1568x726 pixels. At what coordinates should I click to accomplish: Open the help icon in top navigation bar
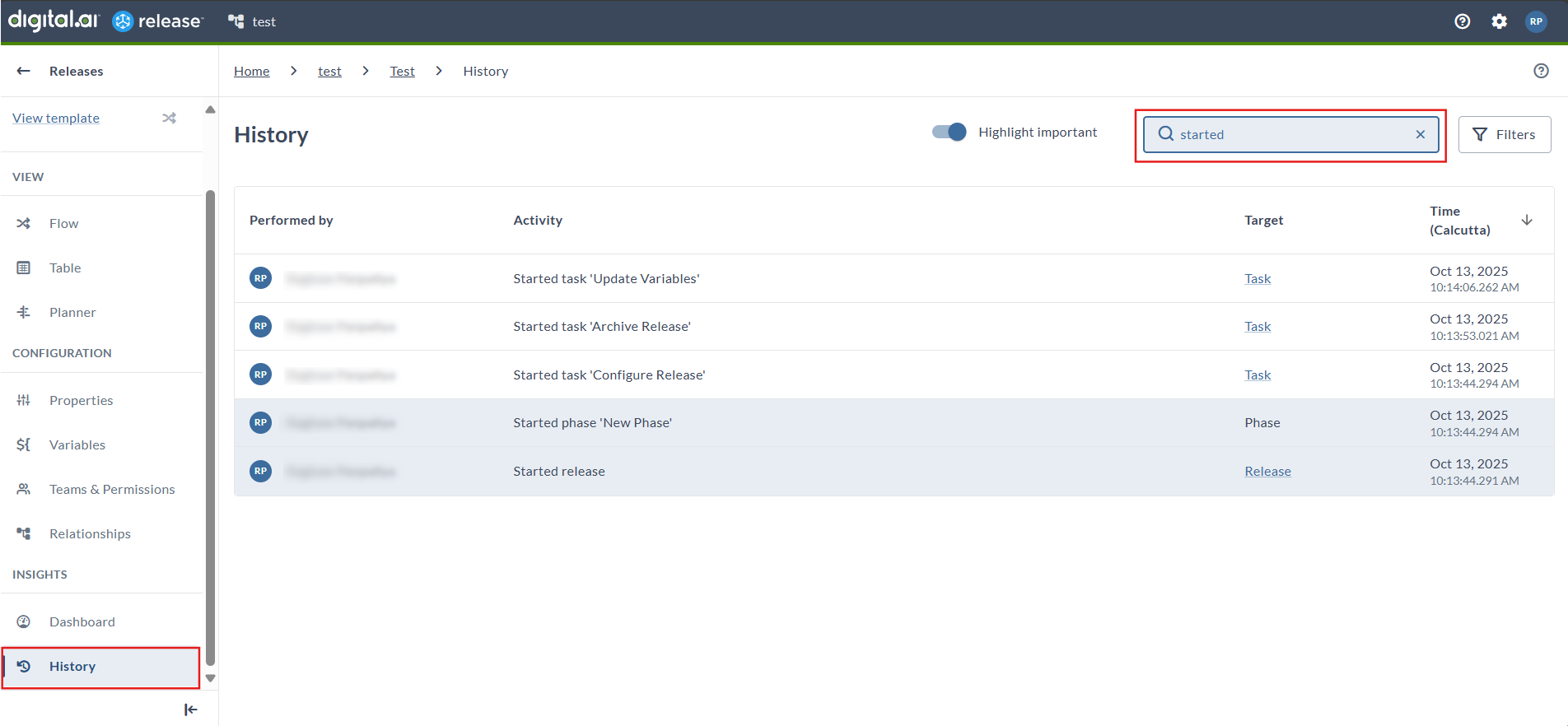pos(1462,21)
